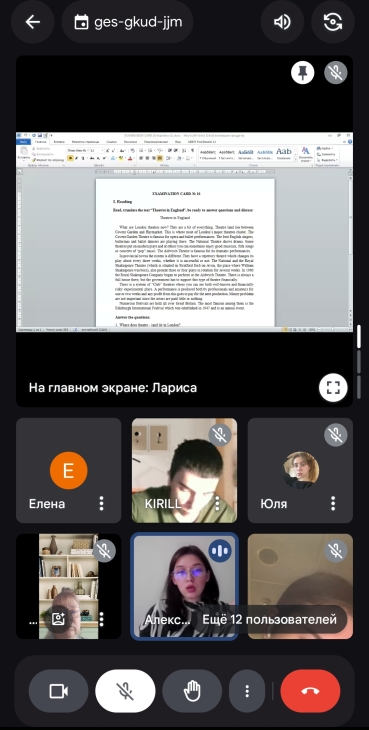The width and height of the screenshot is (369, 730).
Task: Click the vertical scroll indicator beside the presentation
Action: [x=359, y=337]
